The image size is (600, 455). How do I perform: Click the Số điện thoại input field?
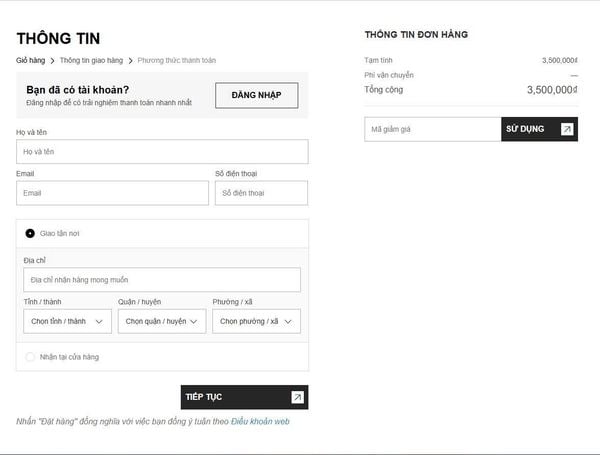click(261, 193)
